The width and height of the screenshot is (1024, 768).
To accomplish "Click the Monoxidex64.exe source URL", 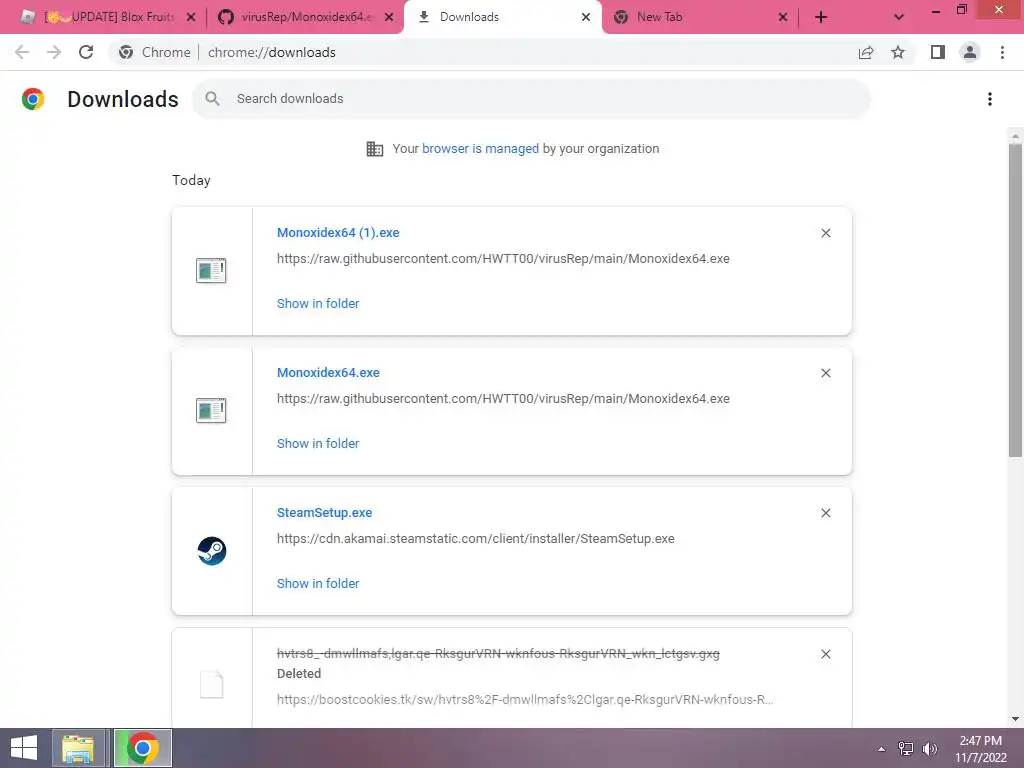I will pyautogui.click(x=503, y=398).
